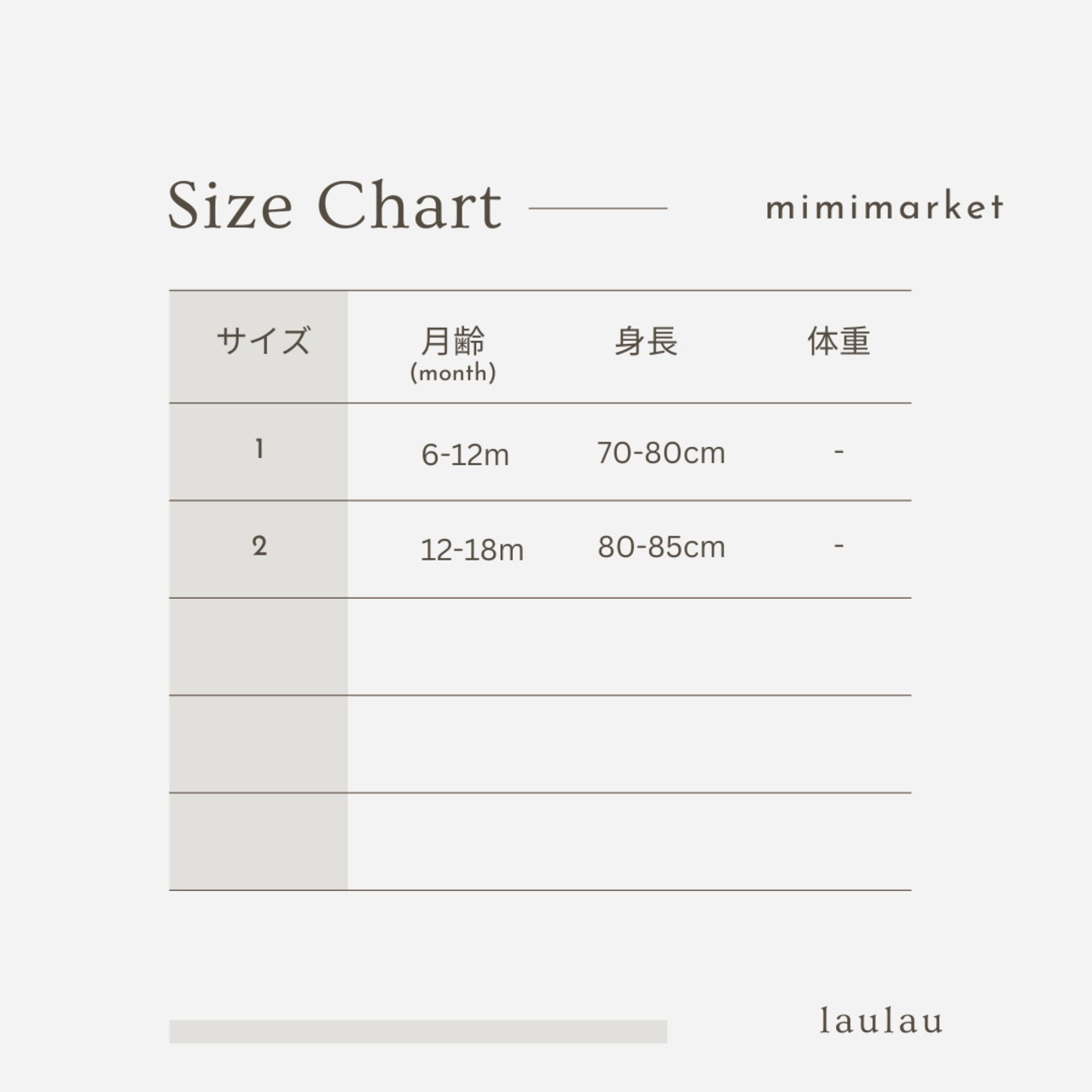Viewport: 1092px width, 1092px height.
Task: Select the 70-80cm height cell
Action: [661, 453]
